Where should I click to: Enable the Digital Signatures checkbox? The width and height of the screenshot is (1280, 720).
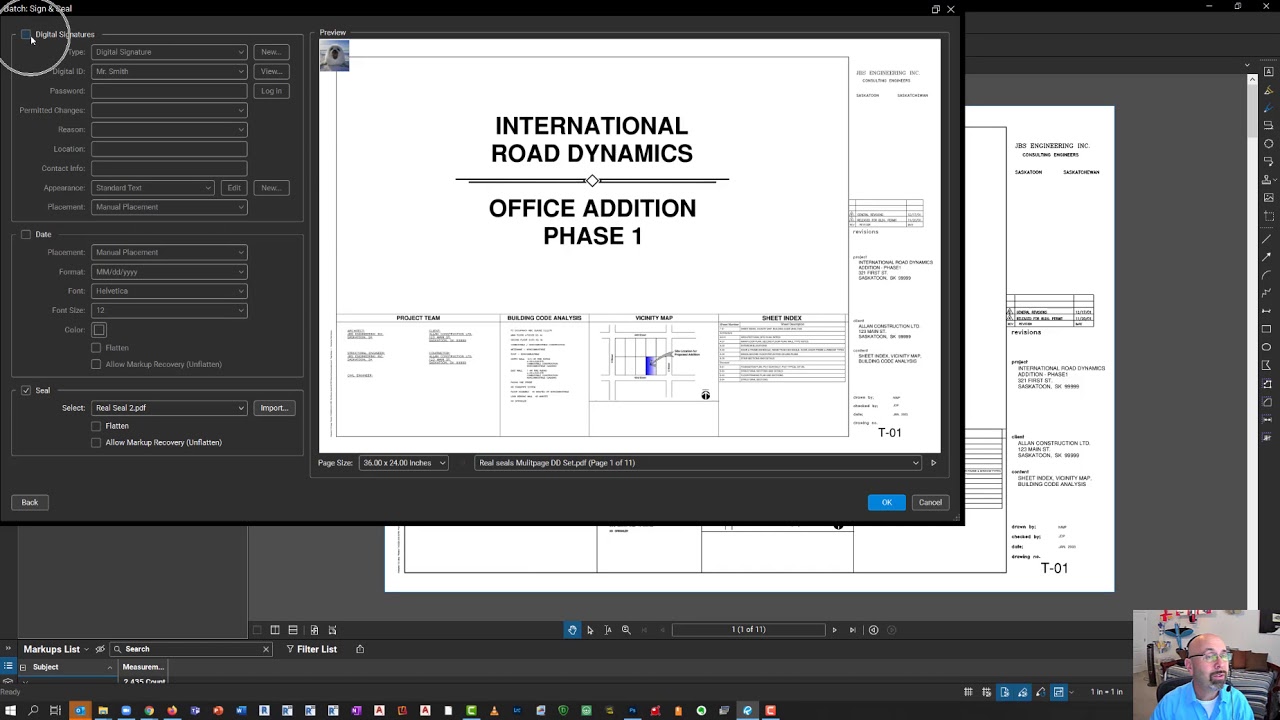[26, 34]
